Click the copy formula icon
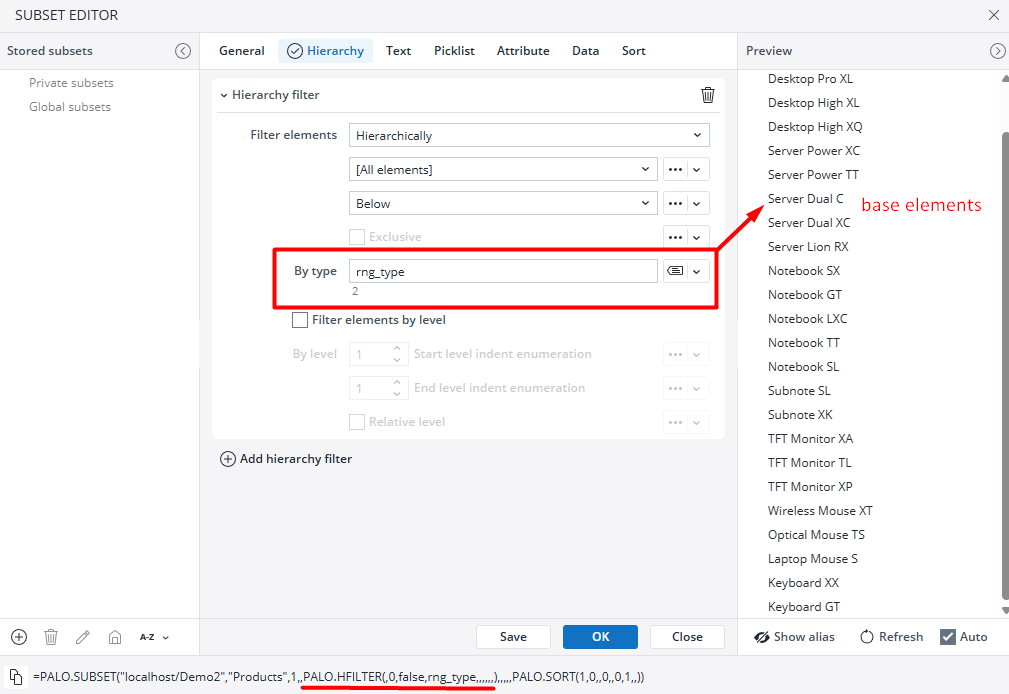The width and height of the screenshot is (1009, 694). point(16,677)
